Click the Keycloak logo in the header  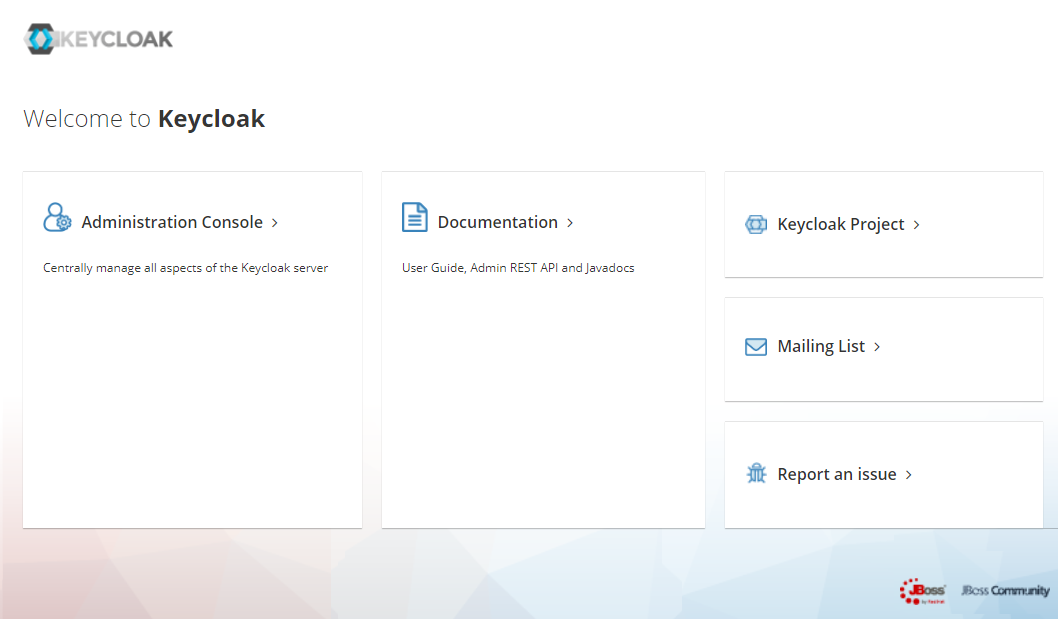point(97,39)
